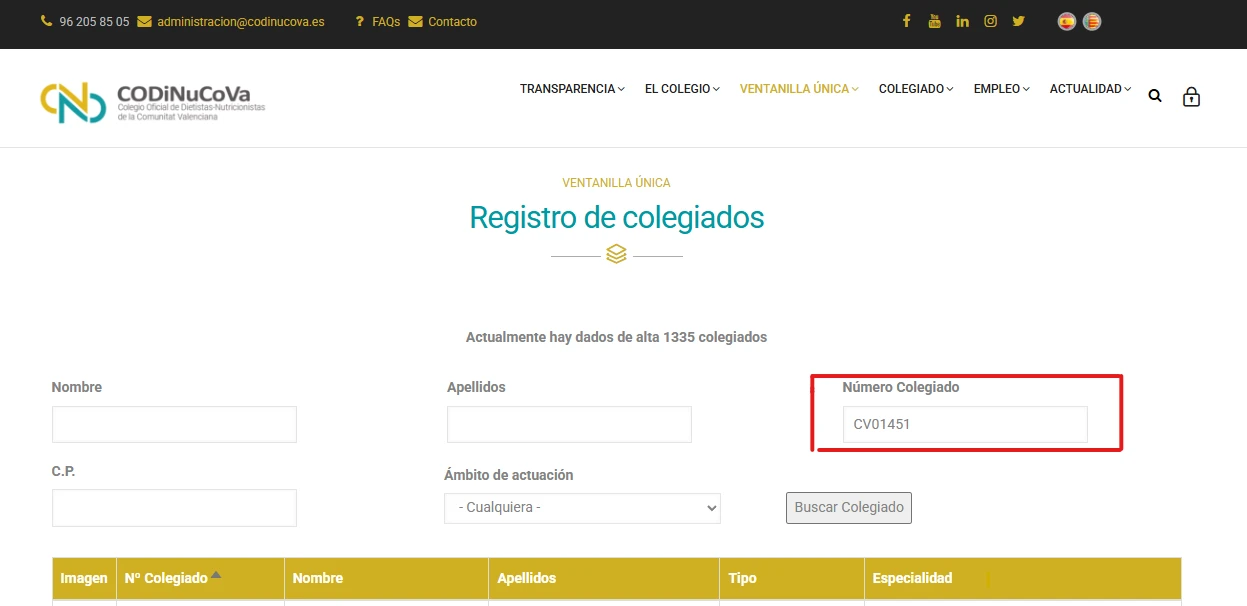Switch language with the Spanish flag

[1067, 21]
